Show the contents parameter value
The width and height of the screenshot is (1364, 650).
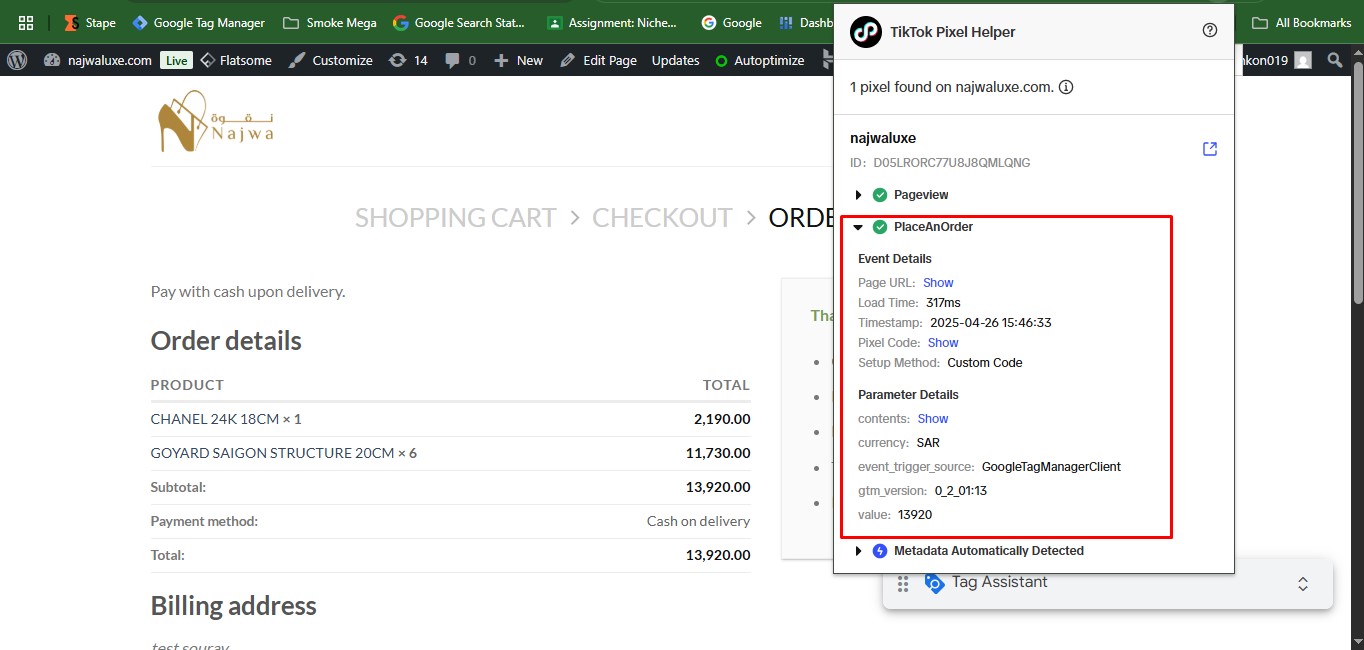(933, 419)
